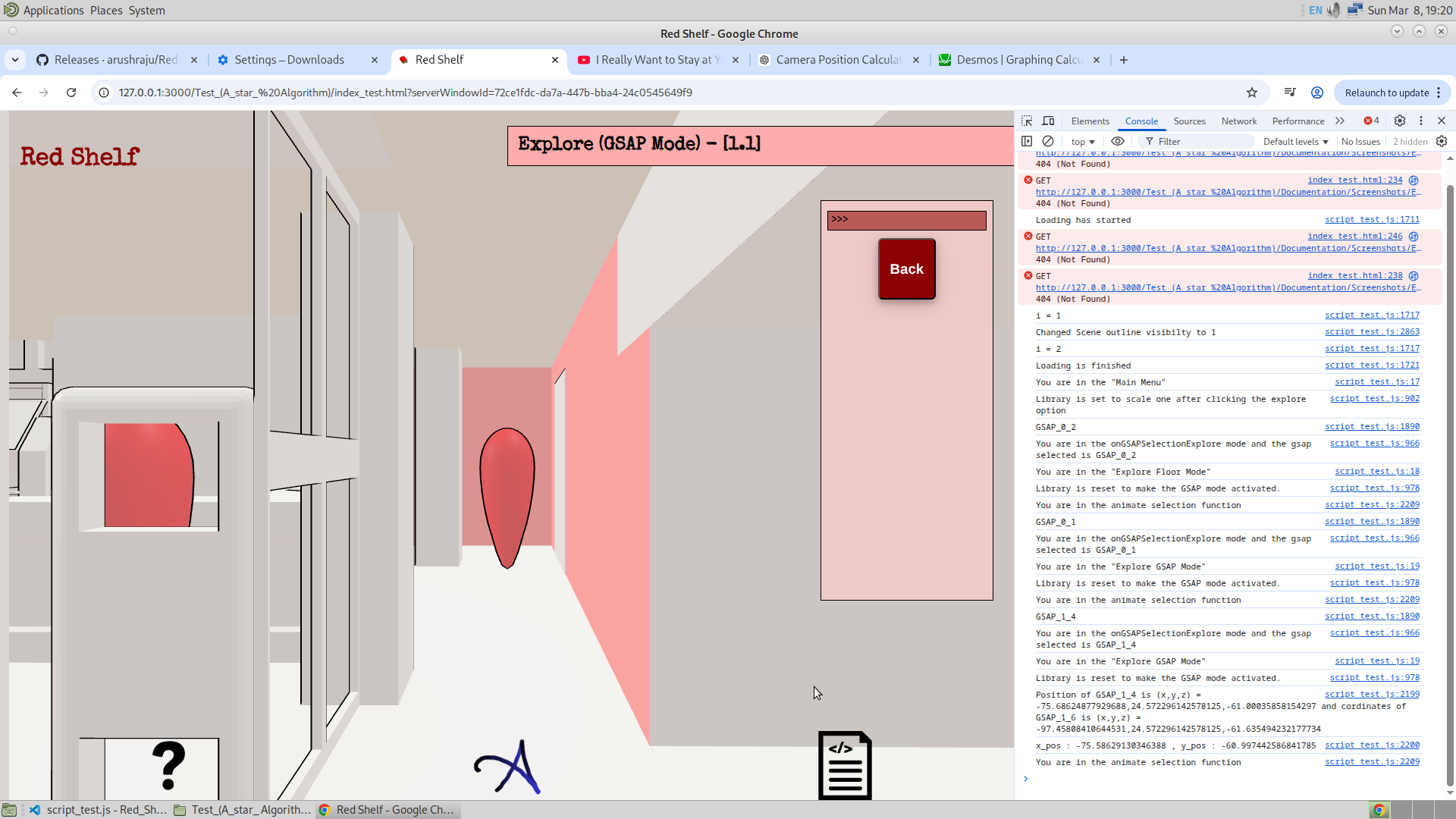Switch to the Network tab in DevTools
Viewport: 1456px width, 819px height.
tap(1238, 121)
